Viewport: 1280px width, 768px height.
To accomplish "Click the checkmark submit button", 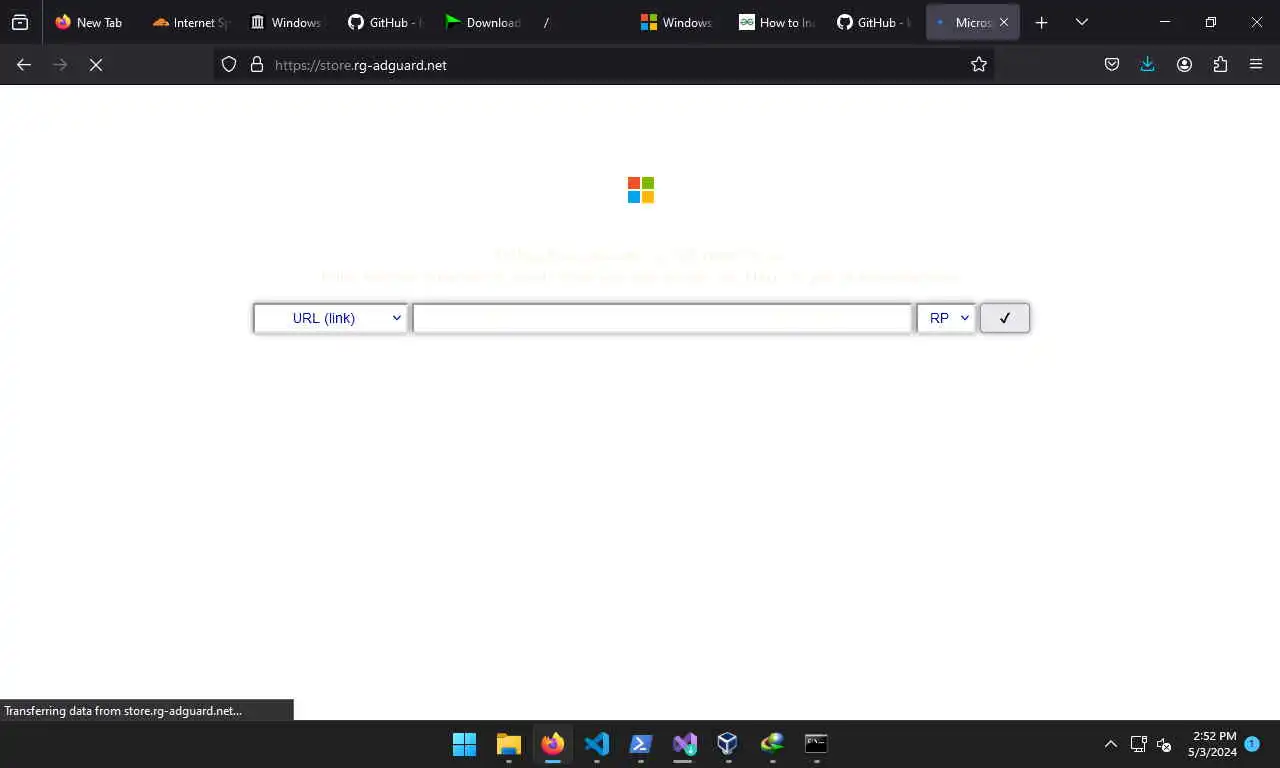I will click(x=1005, y=318).
